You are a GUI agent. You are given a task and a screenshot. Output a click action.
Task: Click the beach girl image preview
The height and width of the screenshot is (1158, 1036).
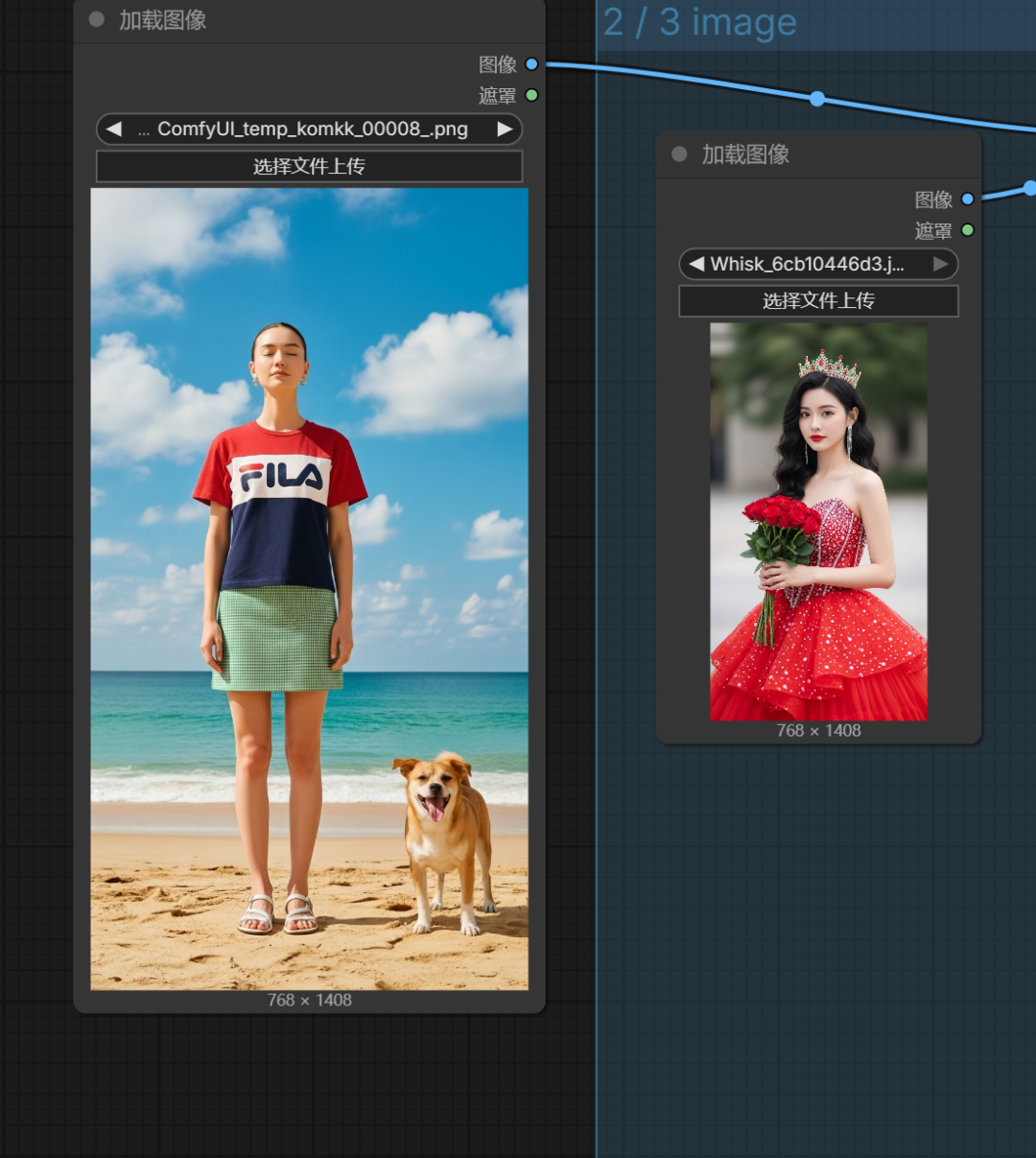[309, 588]
